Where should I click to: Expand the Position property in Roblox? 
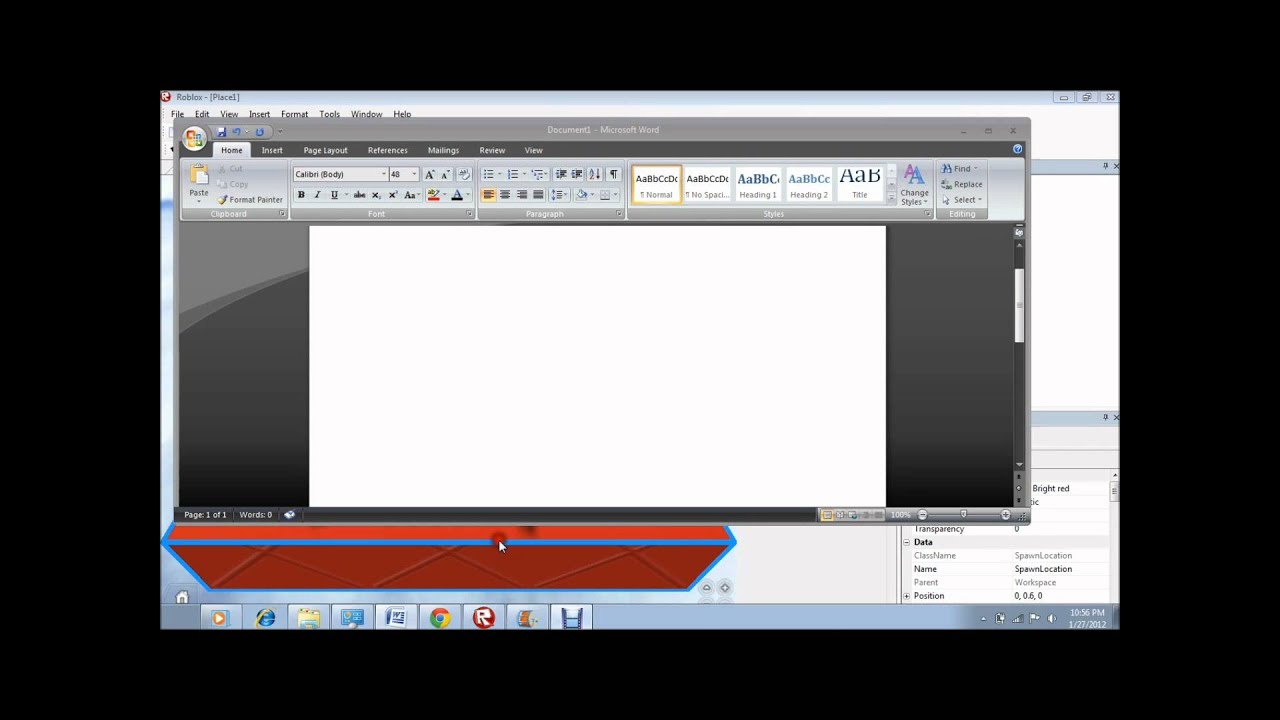coord(907,596)
